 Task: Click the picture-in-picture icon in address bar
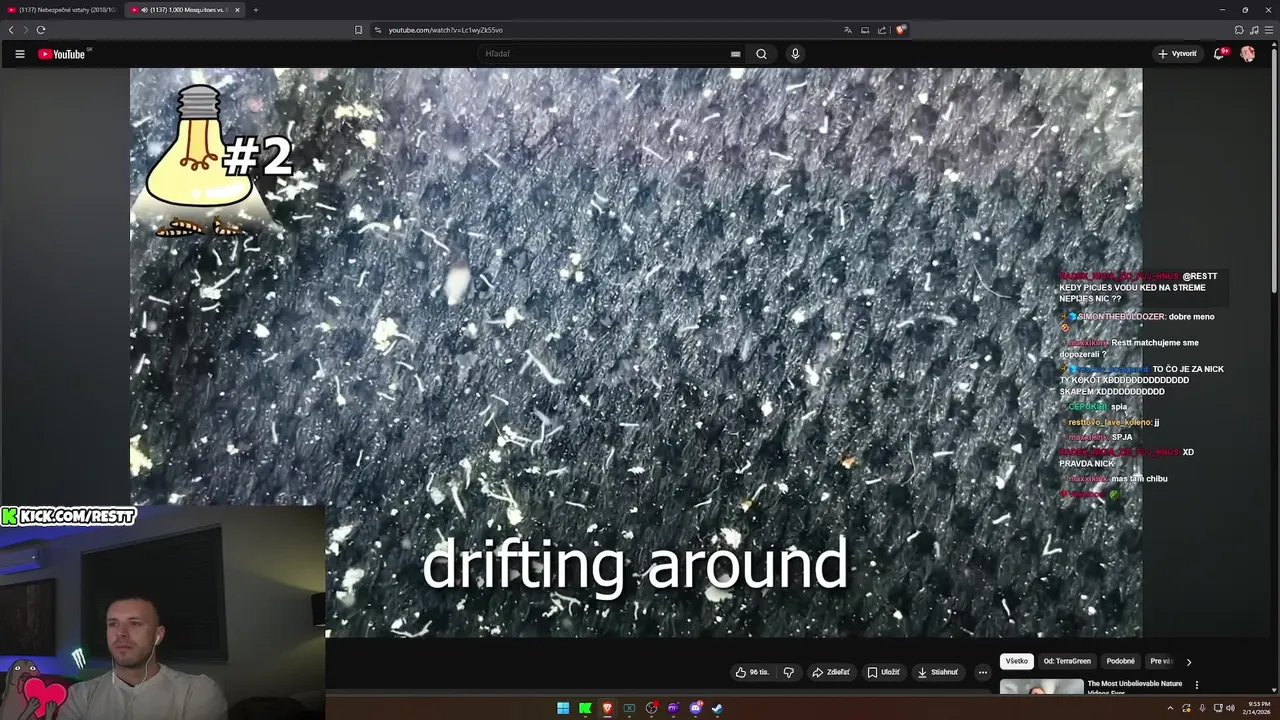(865, 30)
